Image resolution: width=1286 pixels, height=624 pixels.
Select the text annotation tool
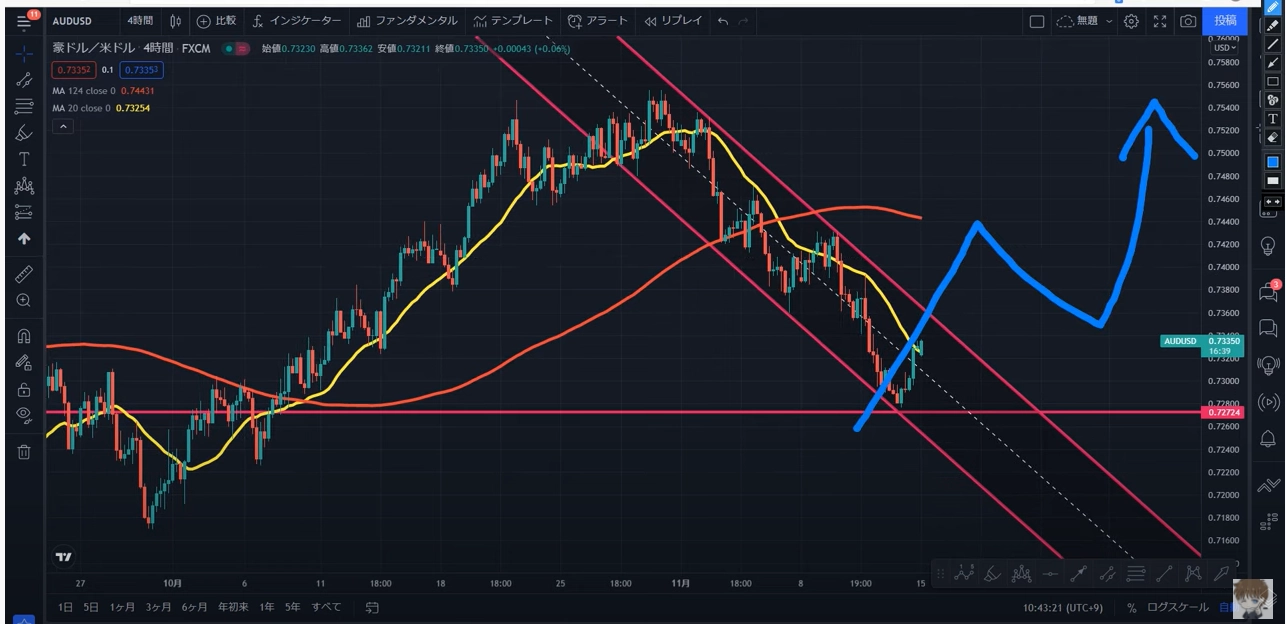pyautogui.click(x=24, y=159)
